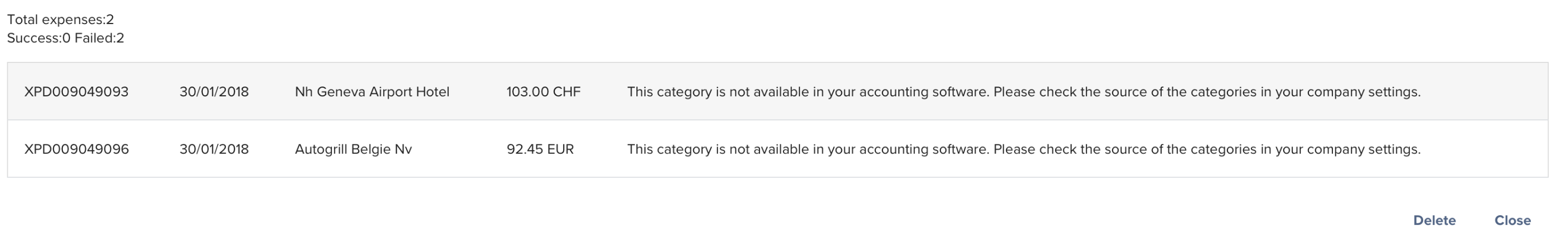1568x242 pixels.
Task: Click the date of the Autogrill expense
Action: (214, 149)
